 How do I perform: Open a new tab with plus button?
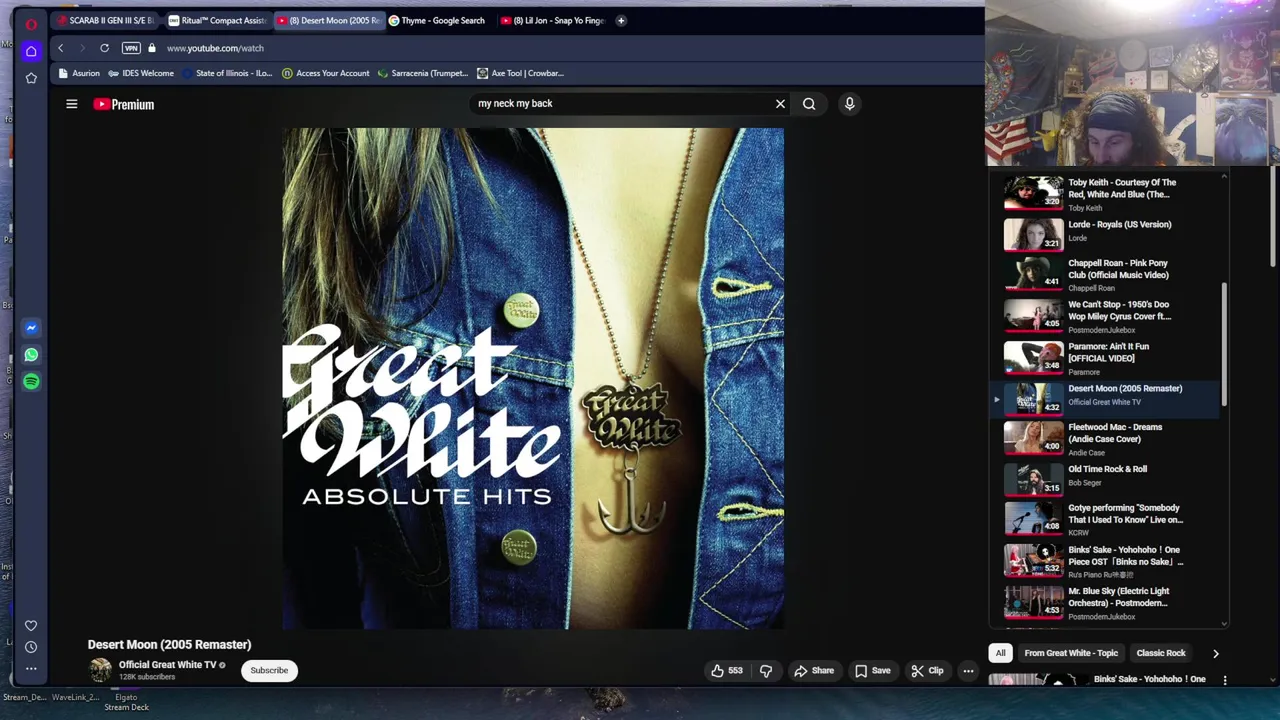pyautogui.click(x=621, y=20)
